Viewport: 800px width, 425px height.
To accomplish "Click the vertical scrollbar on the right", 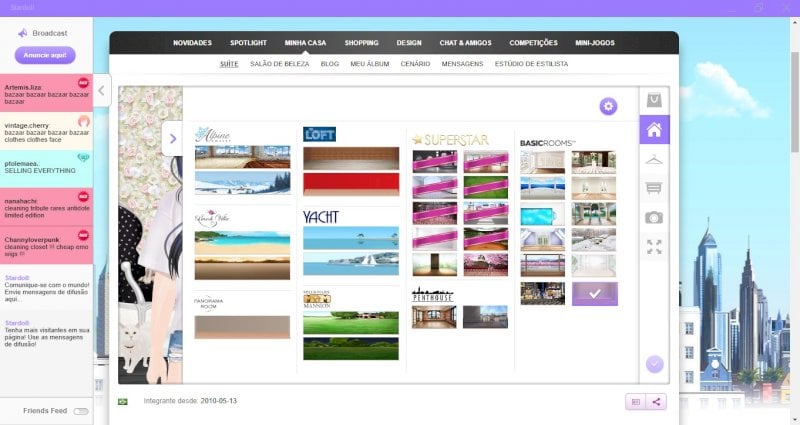I will [x=794, y=102].
